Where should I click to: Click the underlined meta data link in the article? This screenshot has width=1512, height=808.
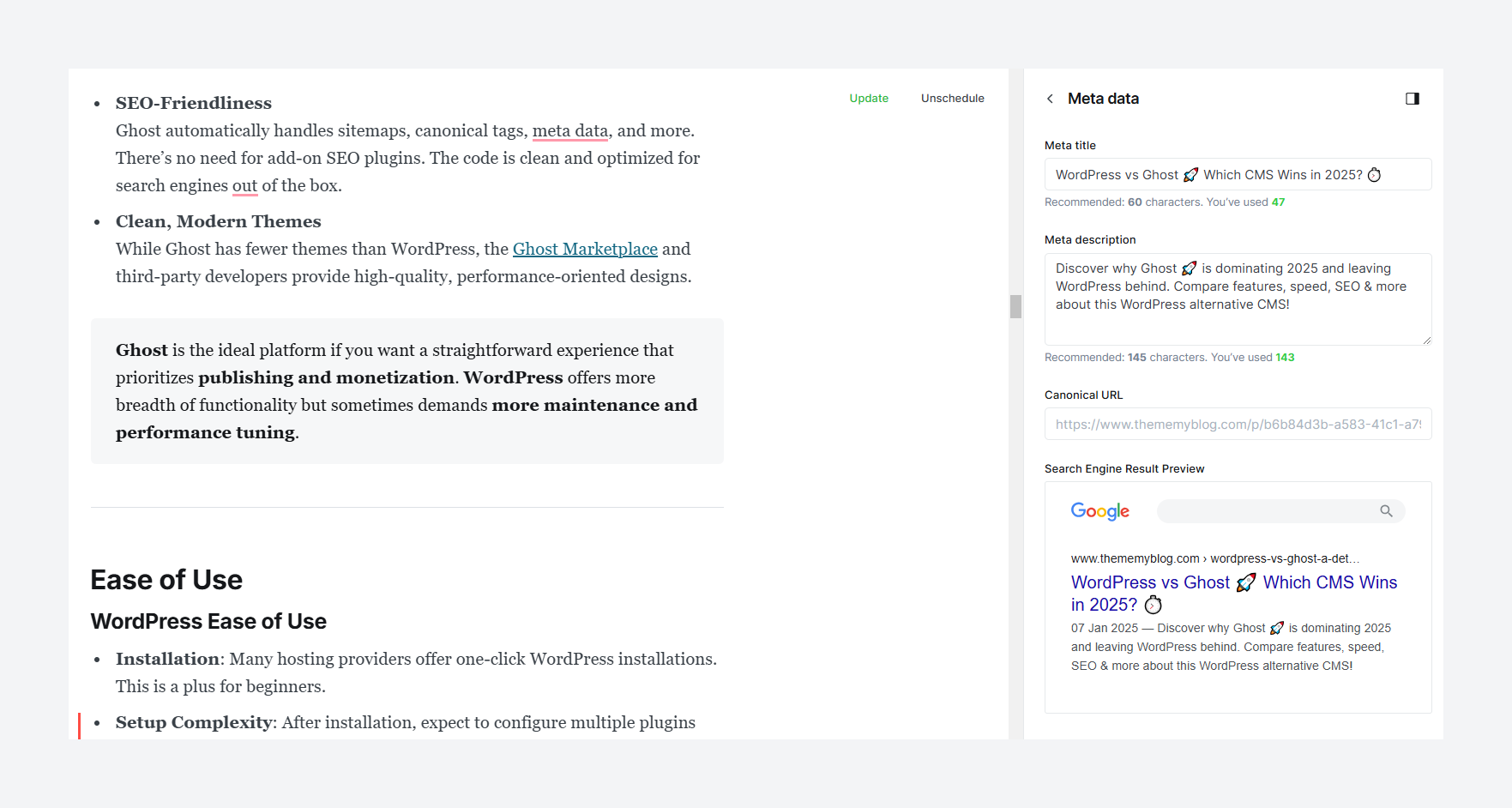tap(570, 130)
